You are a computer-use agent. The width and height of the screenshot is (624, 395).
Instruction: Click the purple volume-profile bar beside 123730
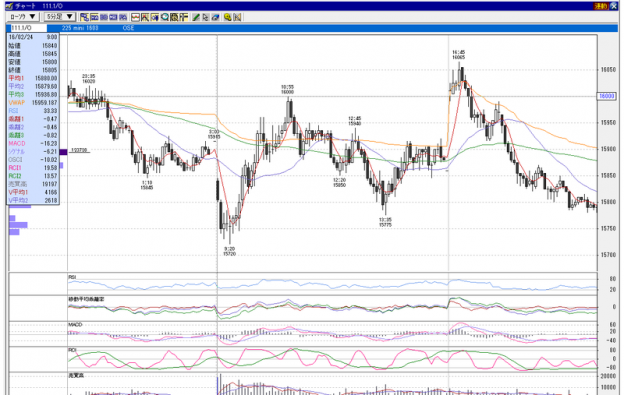[63, 152]
